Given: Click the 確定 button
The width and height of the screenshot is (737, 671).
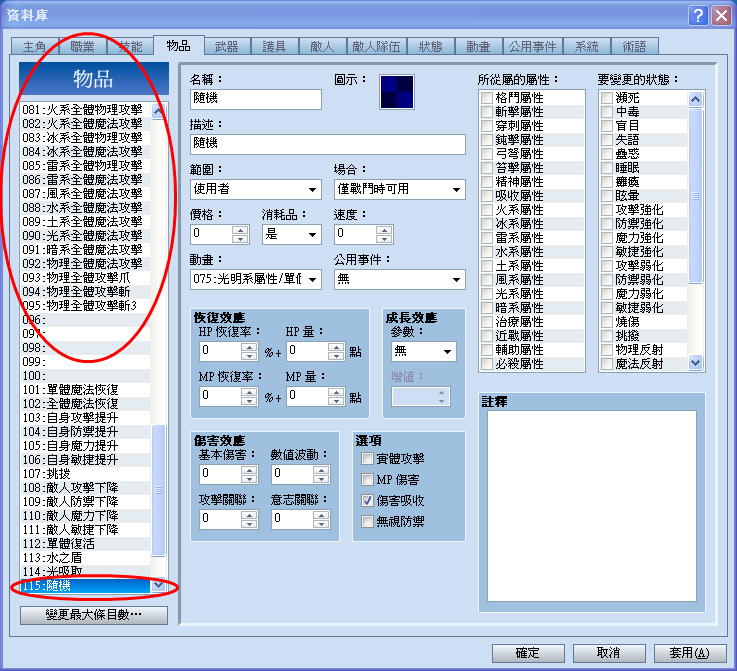Looking at the screenshot, I should (528, 653).
